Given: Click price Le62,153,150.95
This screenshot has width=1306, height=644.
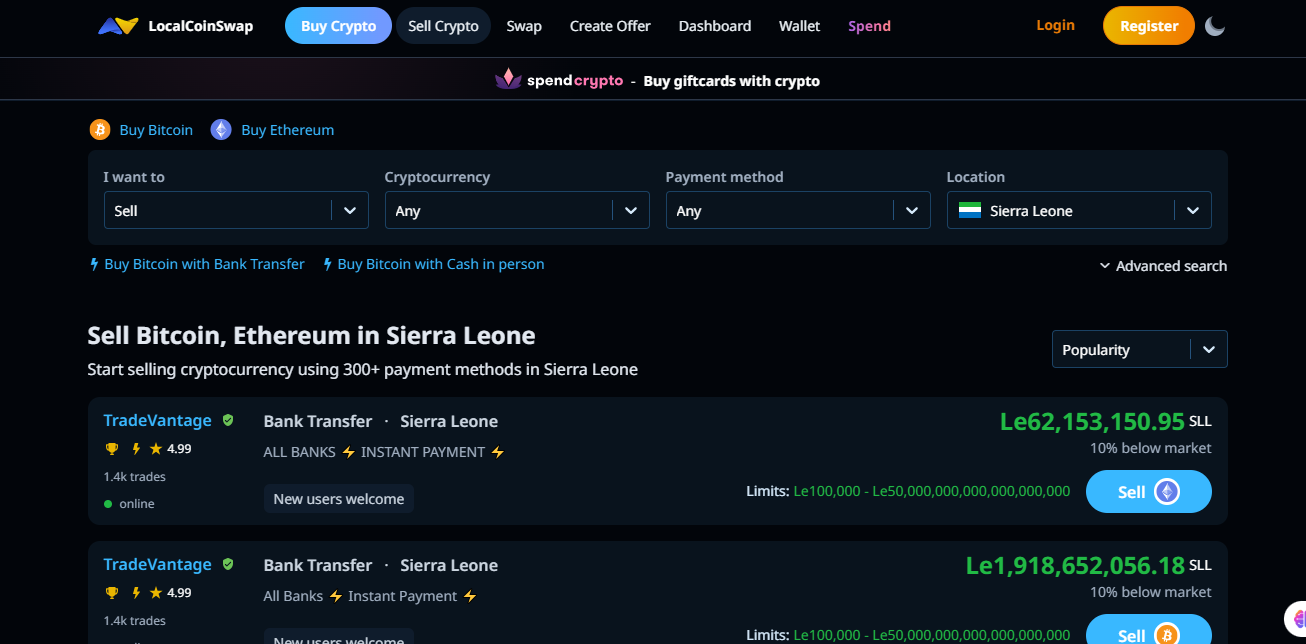Looking at the screenshot, I should [x=1092, y=421].
